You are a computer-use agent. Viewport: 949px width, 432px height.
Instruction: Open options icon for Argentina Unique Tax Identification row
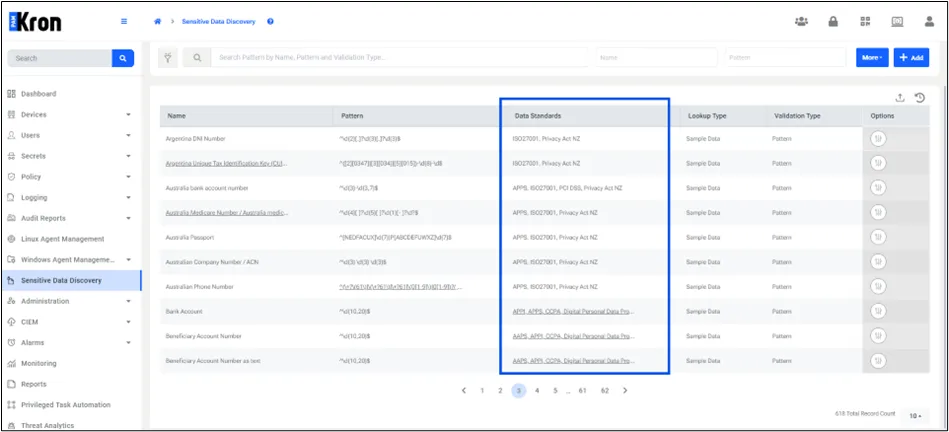tap(878, 163)
